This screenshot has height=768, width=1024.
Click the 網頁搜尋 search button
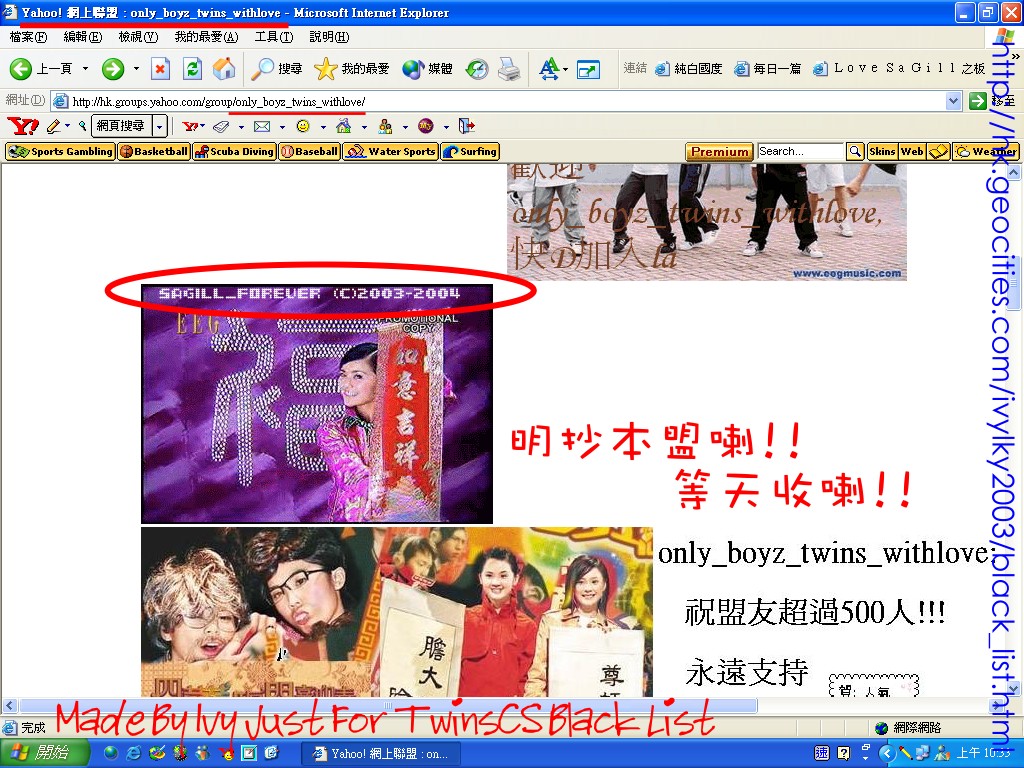click(x=121, y=125)
